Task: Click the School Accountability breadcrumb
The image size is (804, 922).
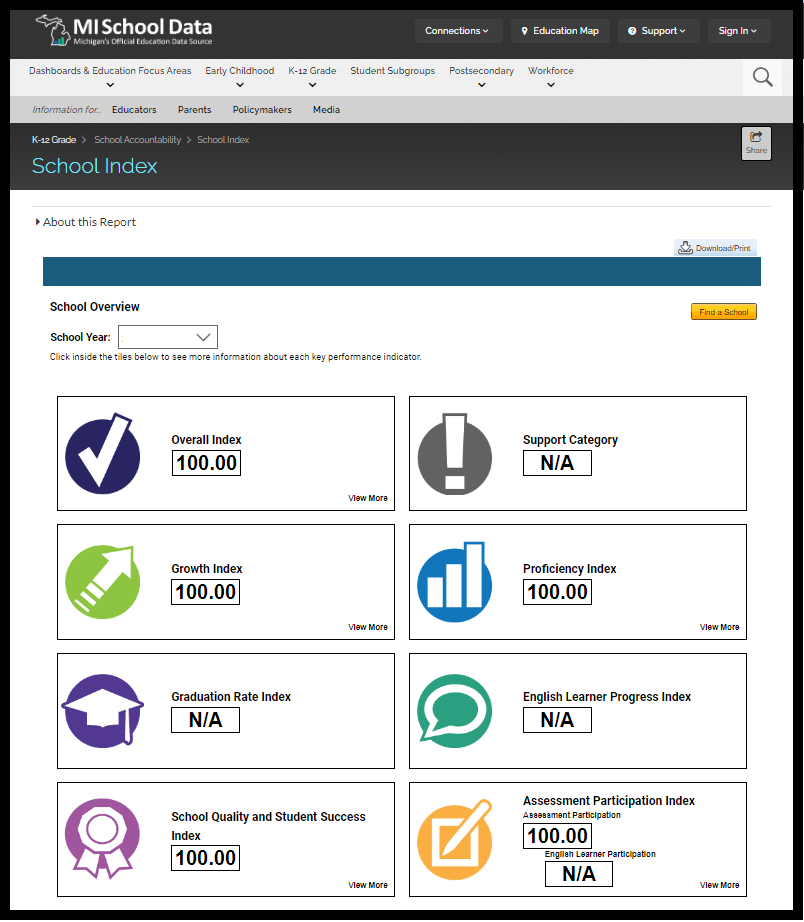Action: click(138, 140)
